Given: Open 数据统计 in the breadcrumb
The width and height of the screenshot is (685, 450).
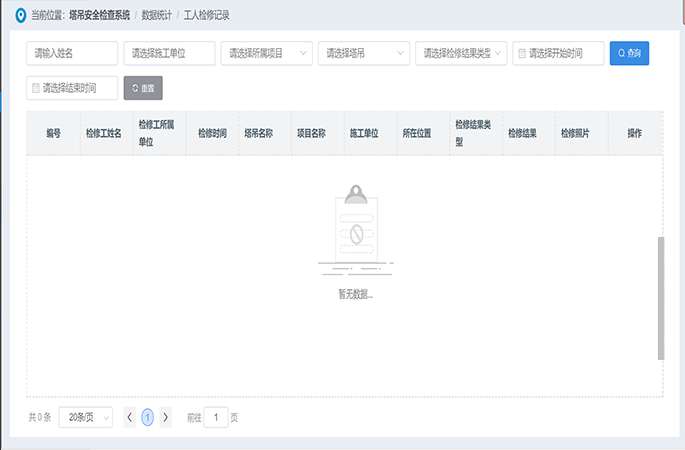Looking at the screenshot, I should tap(156, 16).
